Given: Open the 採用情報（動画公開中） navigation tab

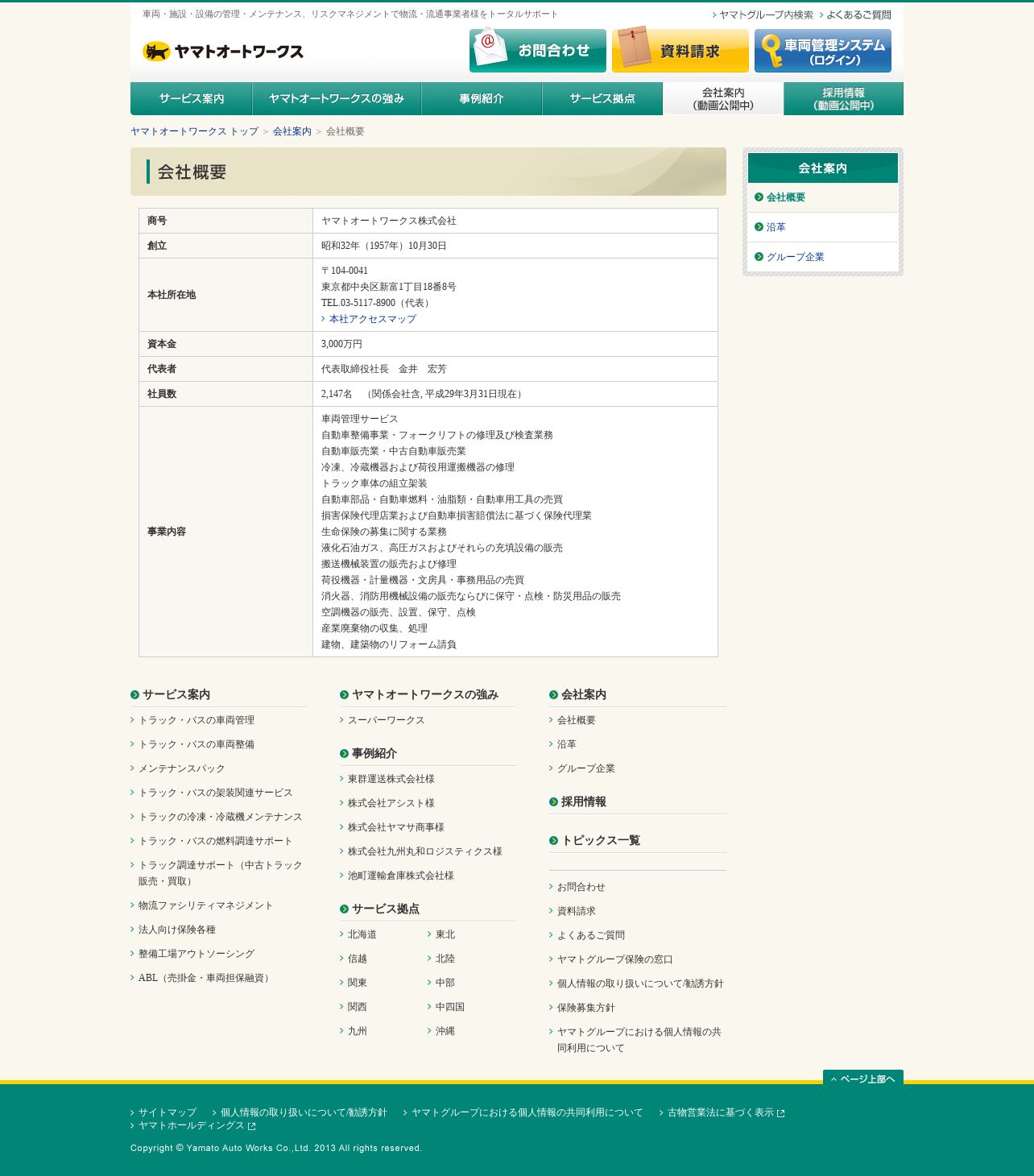Looking at the screenshot, I should pyautogui.click(x=844, y=98).
